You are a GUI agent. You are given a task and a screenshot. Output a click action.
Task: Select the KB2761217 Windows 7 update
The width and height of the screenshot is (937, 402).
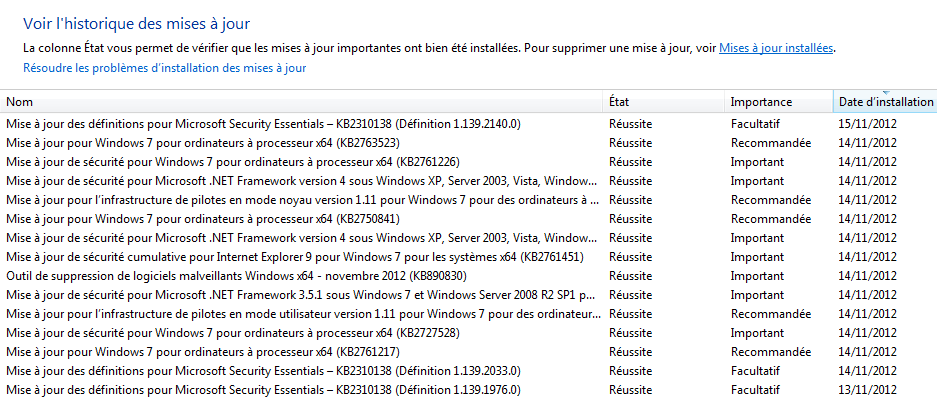[190, 352]
